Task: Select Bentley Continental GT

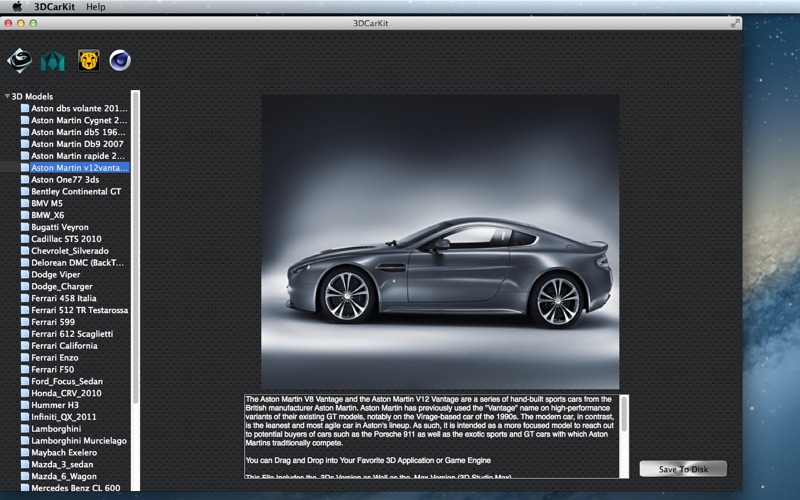Action: tap(76, 191)
